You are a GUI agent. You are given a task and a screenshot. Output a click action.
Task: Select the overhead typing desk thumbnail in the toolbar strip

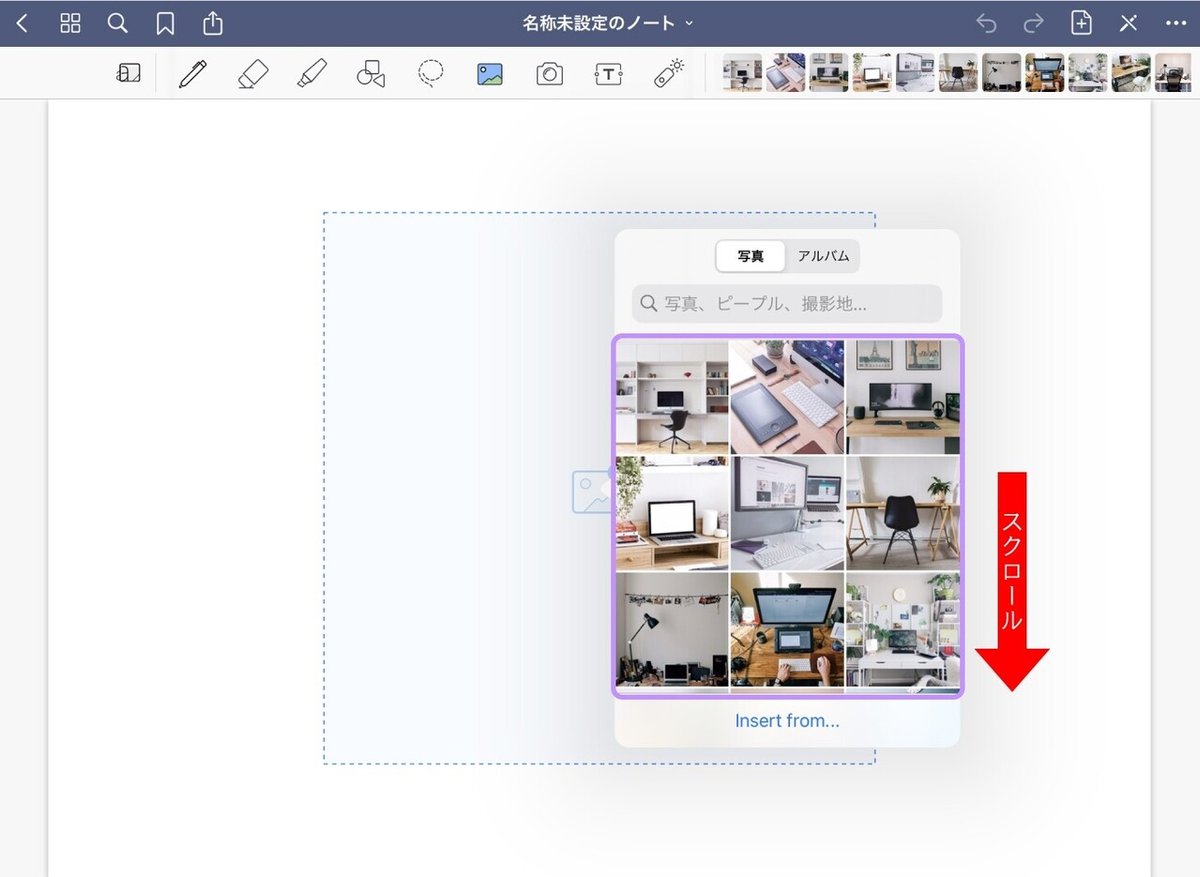[x=1044, y=73]
